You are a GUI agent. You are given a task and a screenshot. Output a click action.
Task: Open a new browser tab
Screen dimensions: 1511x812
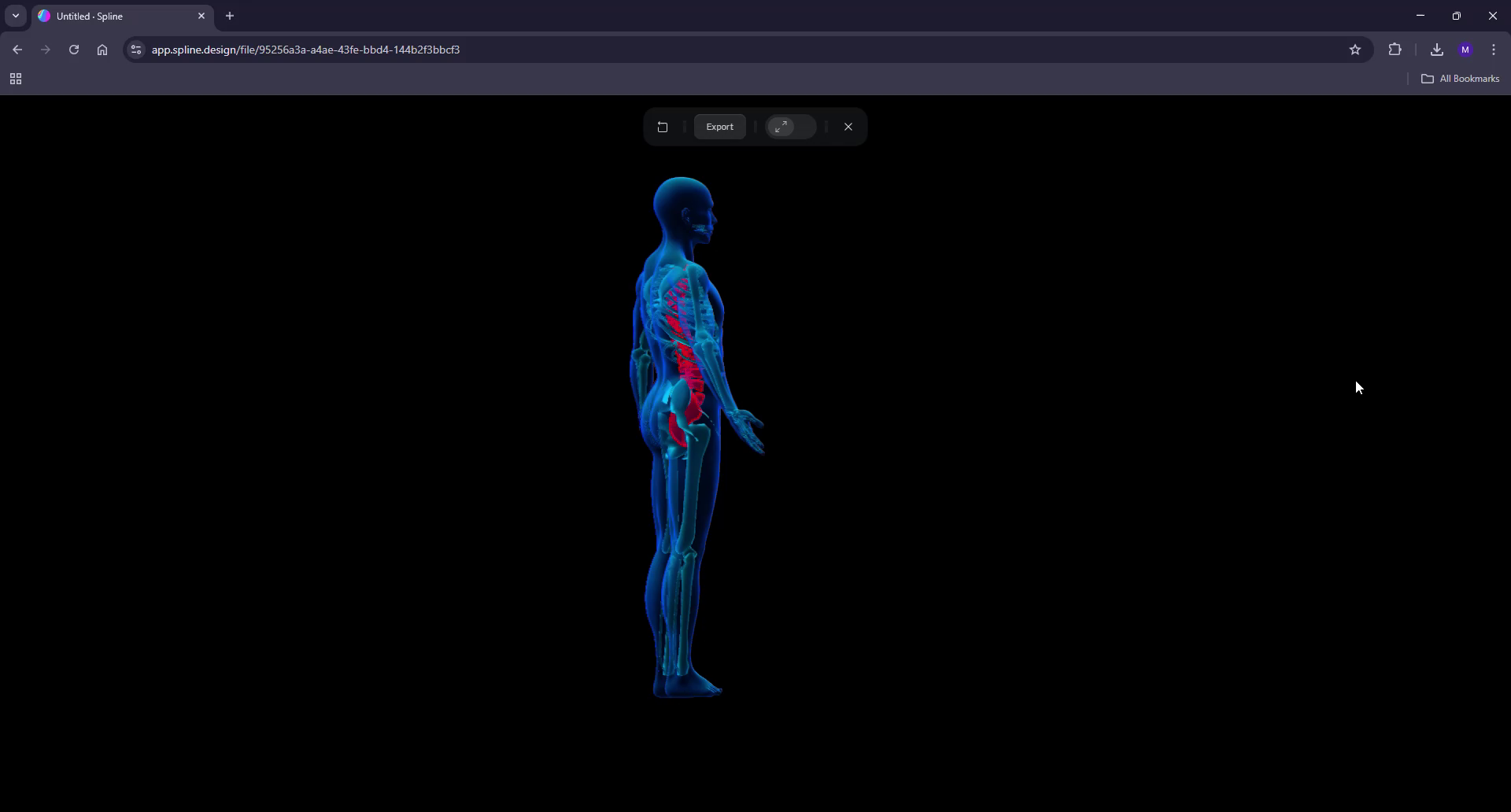point(229,16)
